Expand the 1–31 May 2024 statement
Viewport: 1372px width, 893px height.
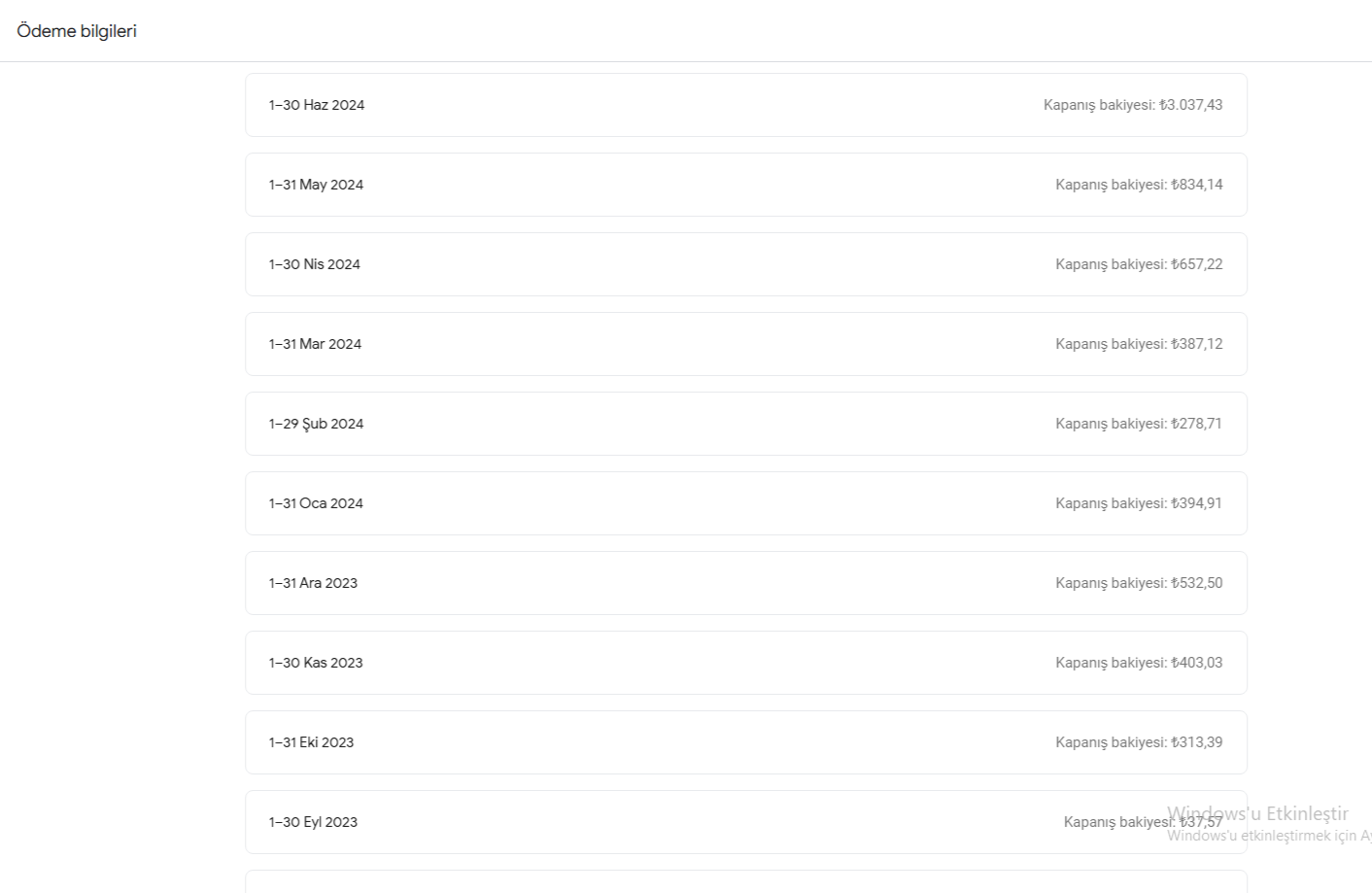(746, 185)
